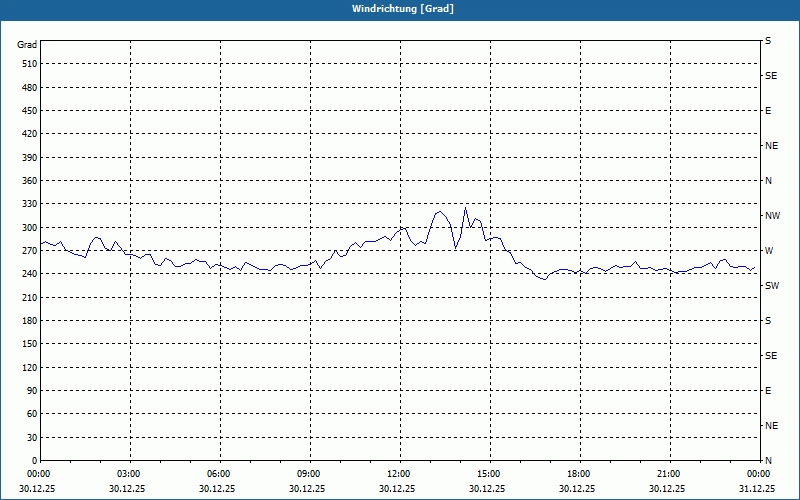The height and width of the screenshot is (500, 800).
Task: Click the 480 y-axis value
Action: pos(30,87)
